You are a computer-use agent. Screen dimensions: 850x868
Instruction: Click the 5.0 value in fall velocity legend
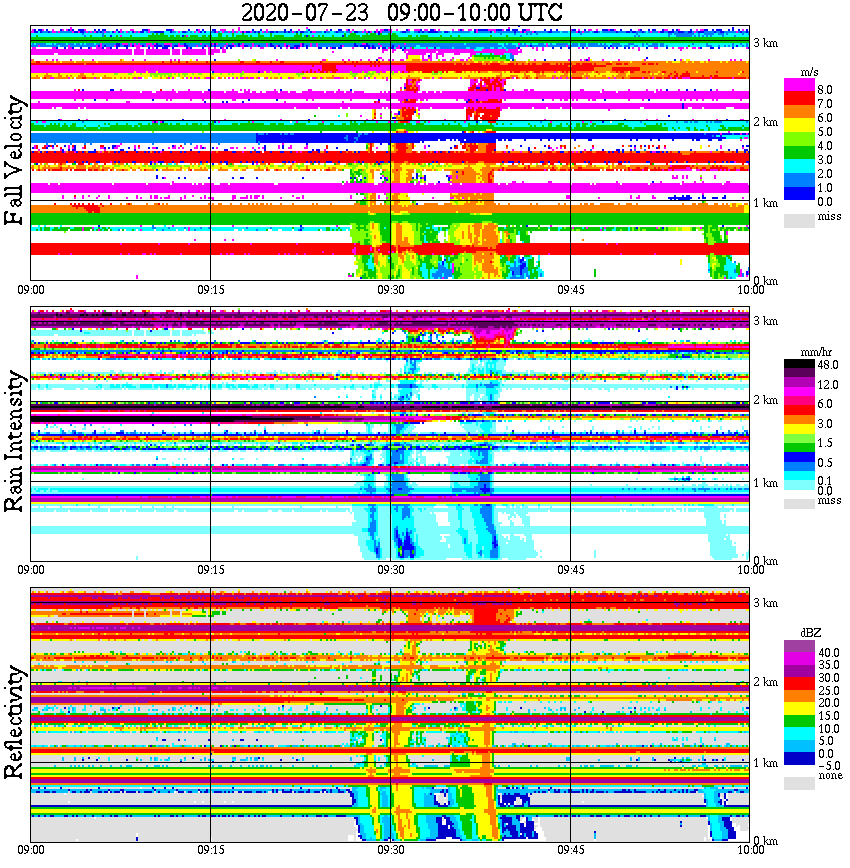click(x=825, y=132)
